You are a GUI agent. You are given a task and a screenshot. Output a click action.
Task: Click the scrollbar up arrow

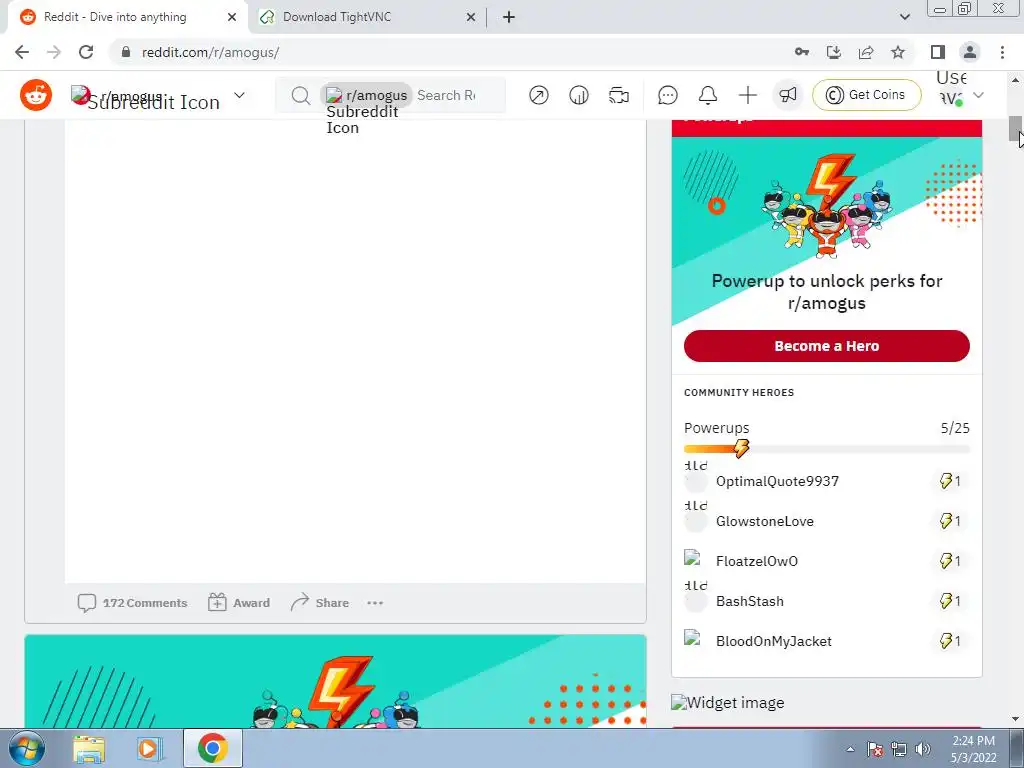pyautogui.click(x=1016, y=80)
